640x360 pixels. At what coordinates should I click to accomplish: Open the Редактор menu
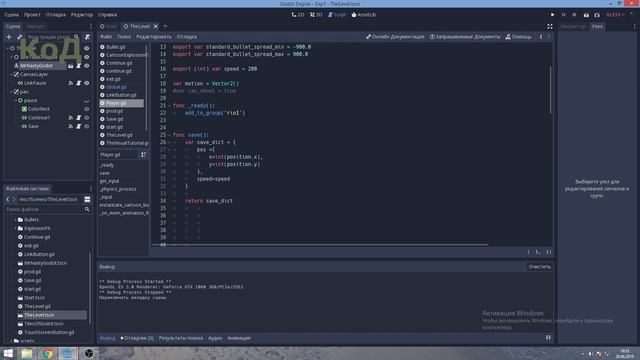(82, 15)
